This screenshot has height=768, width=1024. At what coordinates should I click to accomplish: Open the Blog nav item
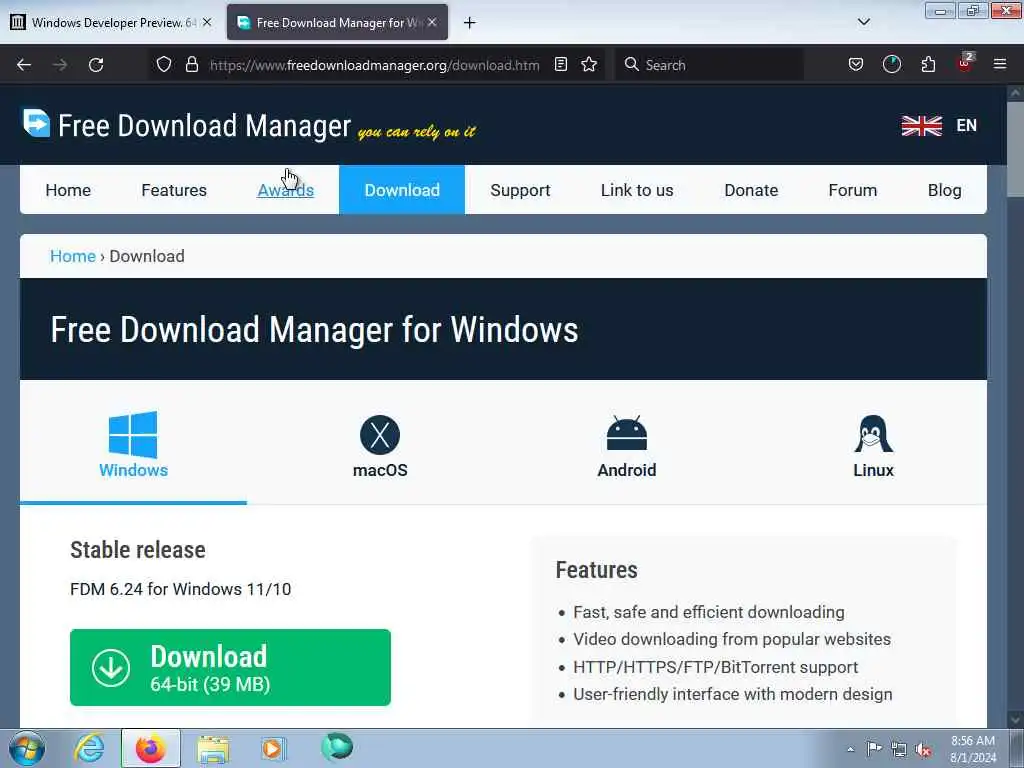click(944, 190)
